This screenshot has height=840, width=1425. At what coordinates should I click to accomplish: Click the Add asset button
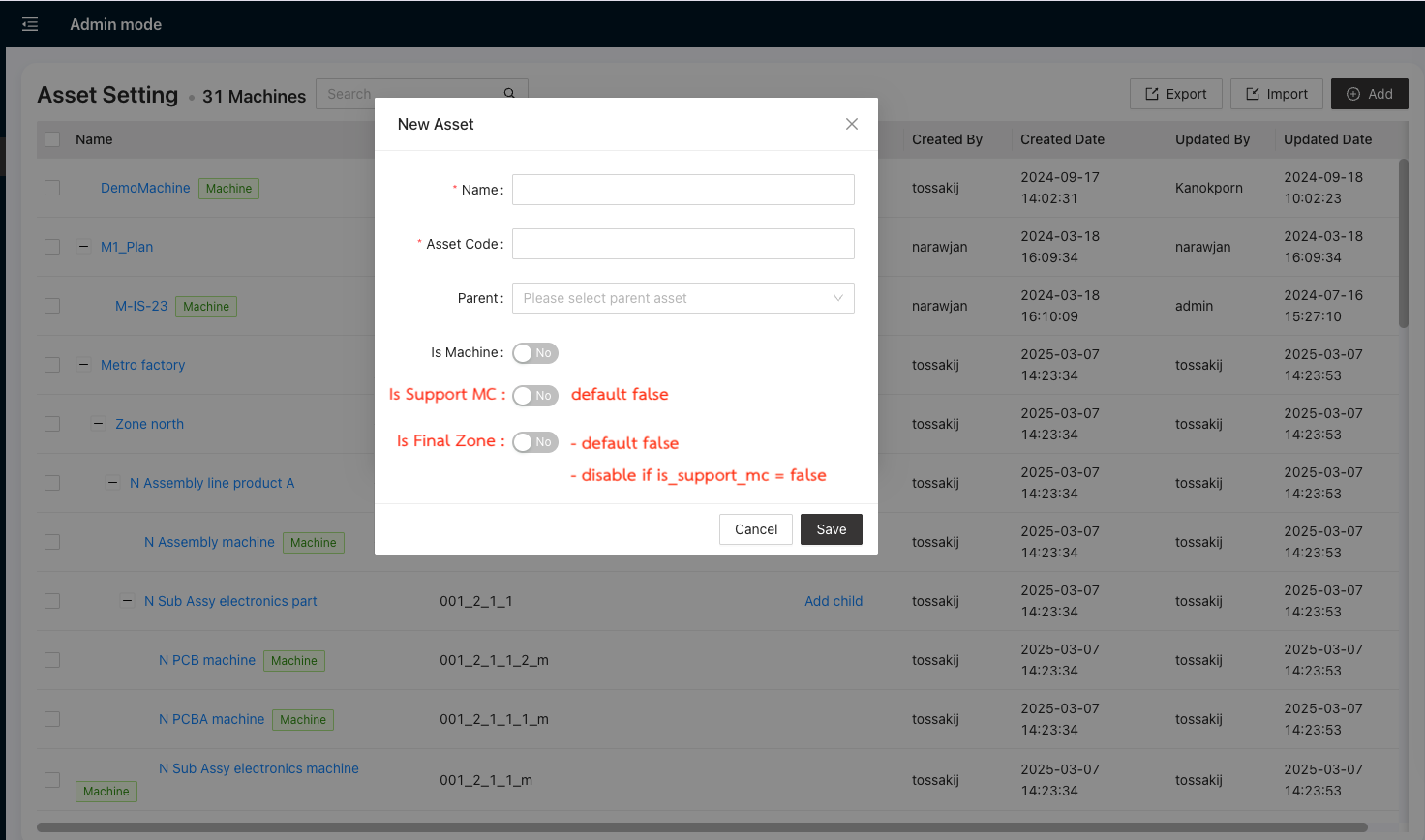point(1369,94)
